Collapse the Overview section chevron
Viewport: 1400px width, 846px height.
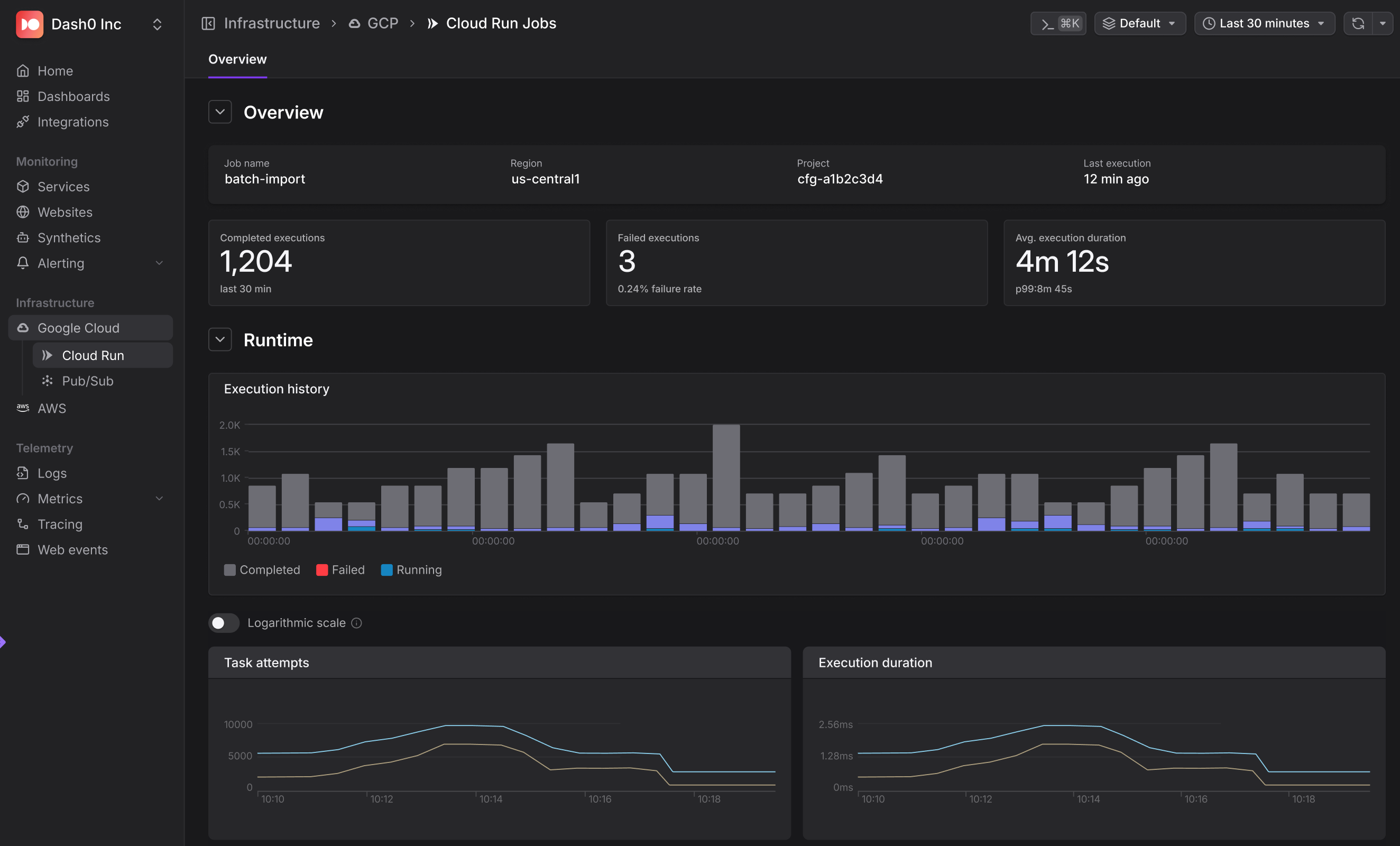(x=220, y=112)
